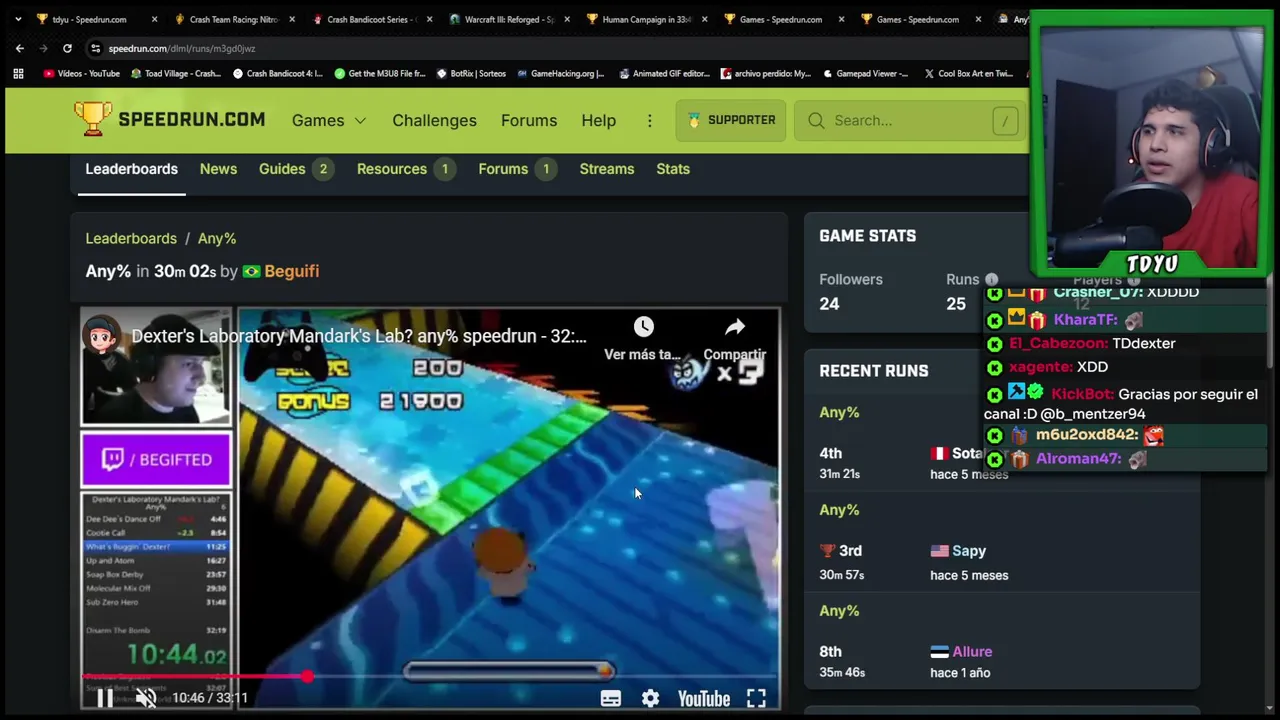Open YouTube watch later clock icon
Viewport: 1280px width, 720px height.
(x=643, y=327)
